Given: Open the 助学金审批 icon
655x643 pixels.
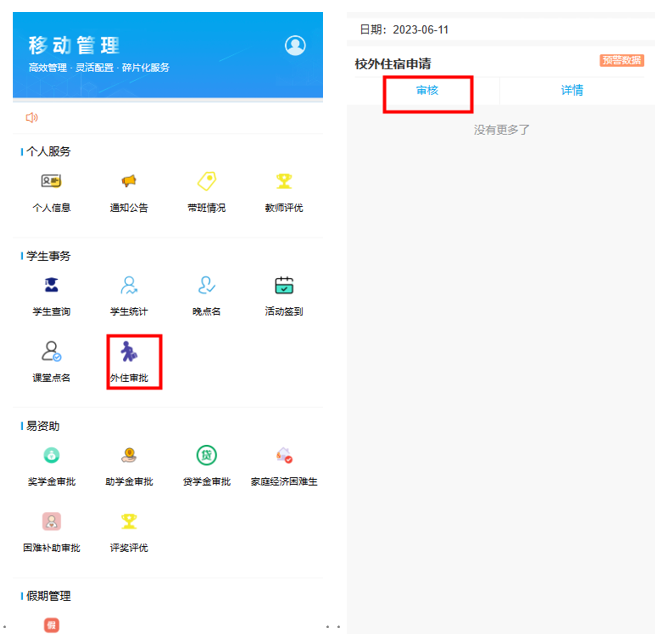Looking at the screenshot, I should [129, 456].
